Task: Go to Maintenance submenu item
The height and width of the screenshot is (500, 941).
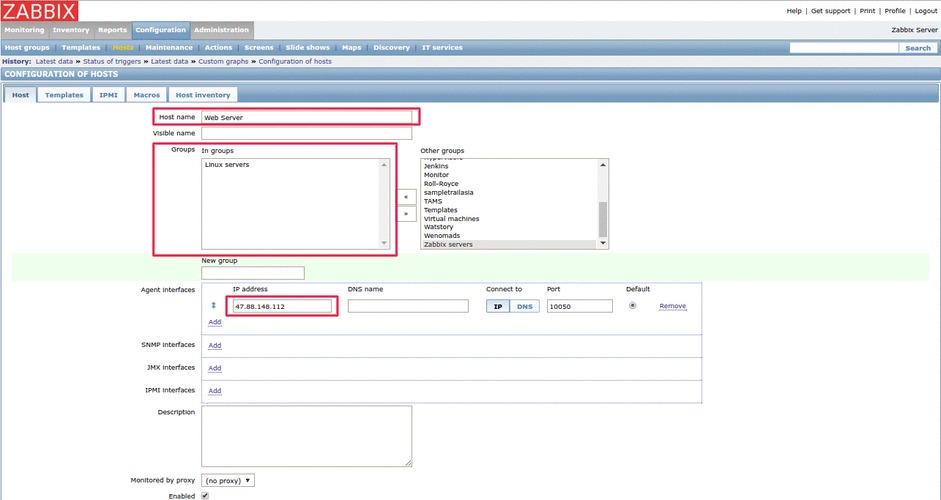Action: pos(169,47)
